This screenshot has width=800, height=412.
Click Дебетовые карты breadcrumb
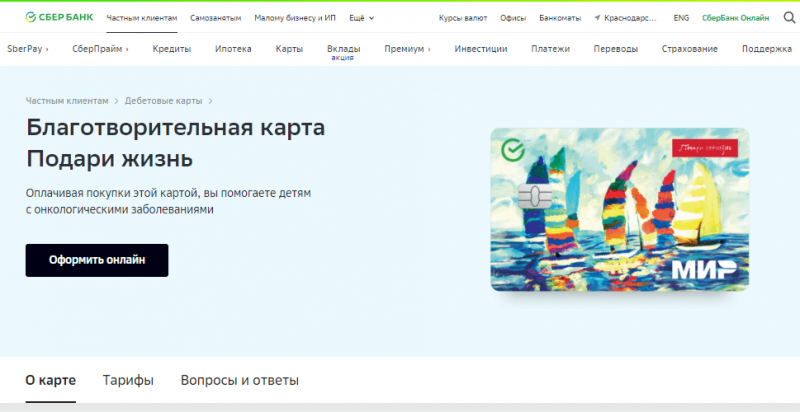(163, 101)
